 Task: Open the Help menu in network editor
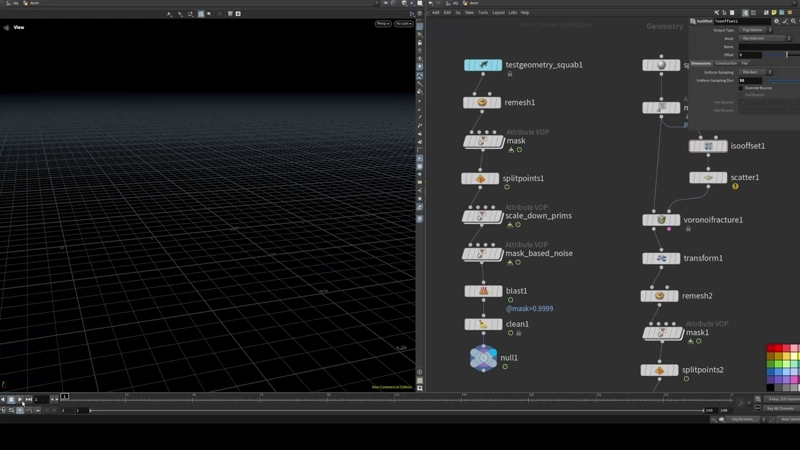pyautogui.click(x=525, y=13)
